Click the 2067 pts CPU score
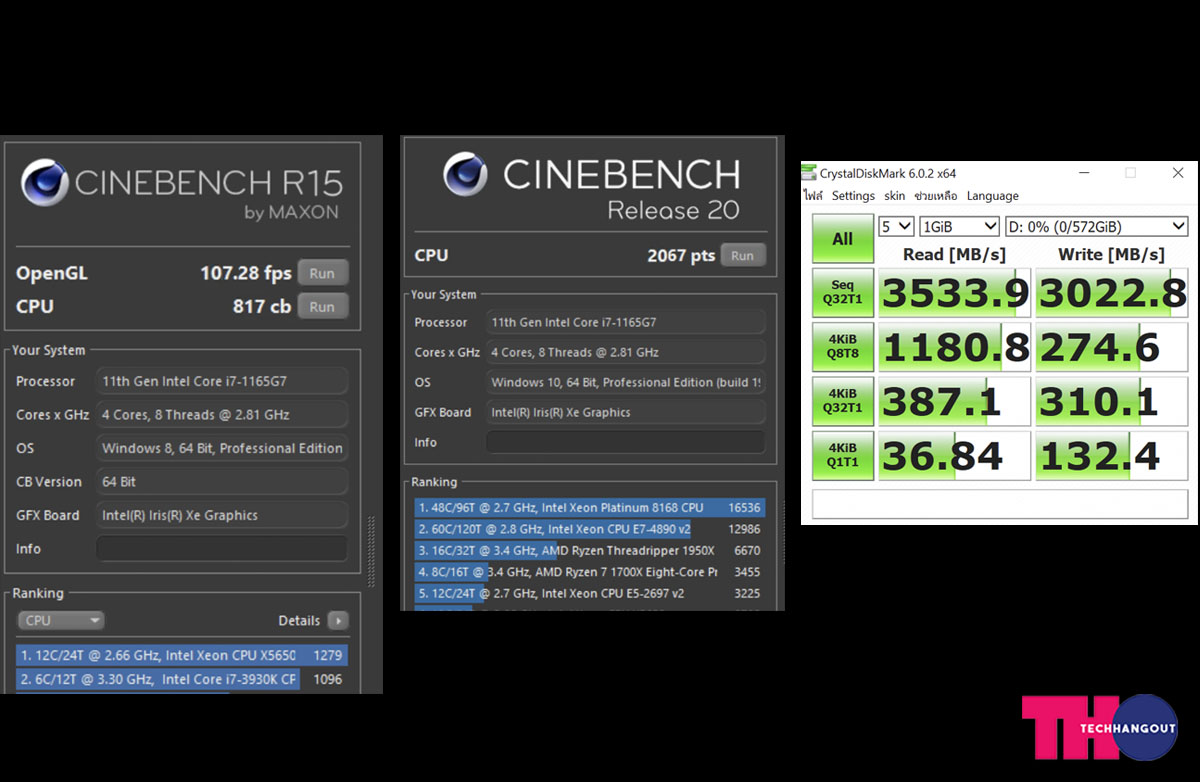 tap(681, 256)
